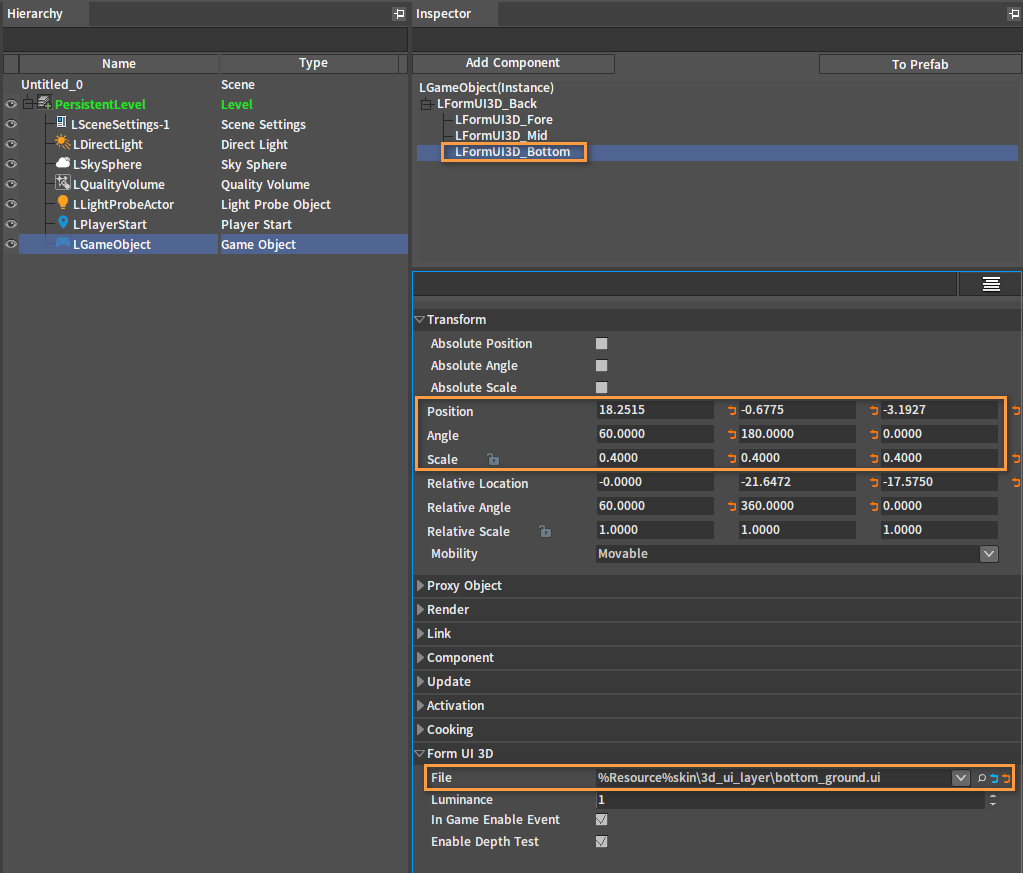Hide PersistentLevel with its eye icon

(x=11, y=104)
